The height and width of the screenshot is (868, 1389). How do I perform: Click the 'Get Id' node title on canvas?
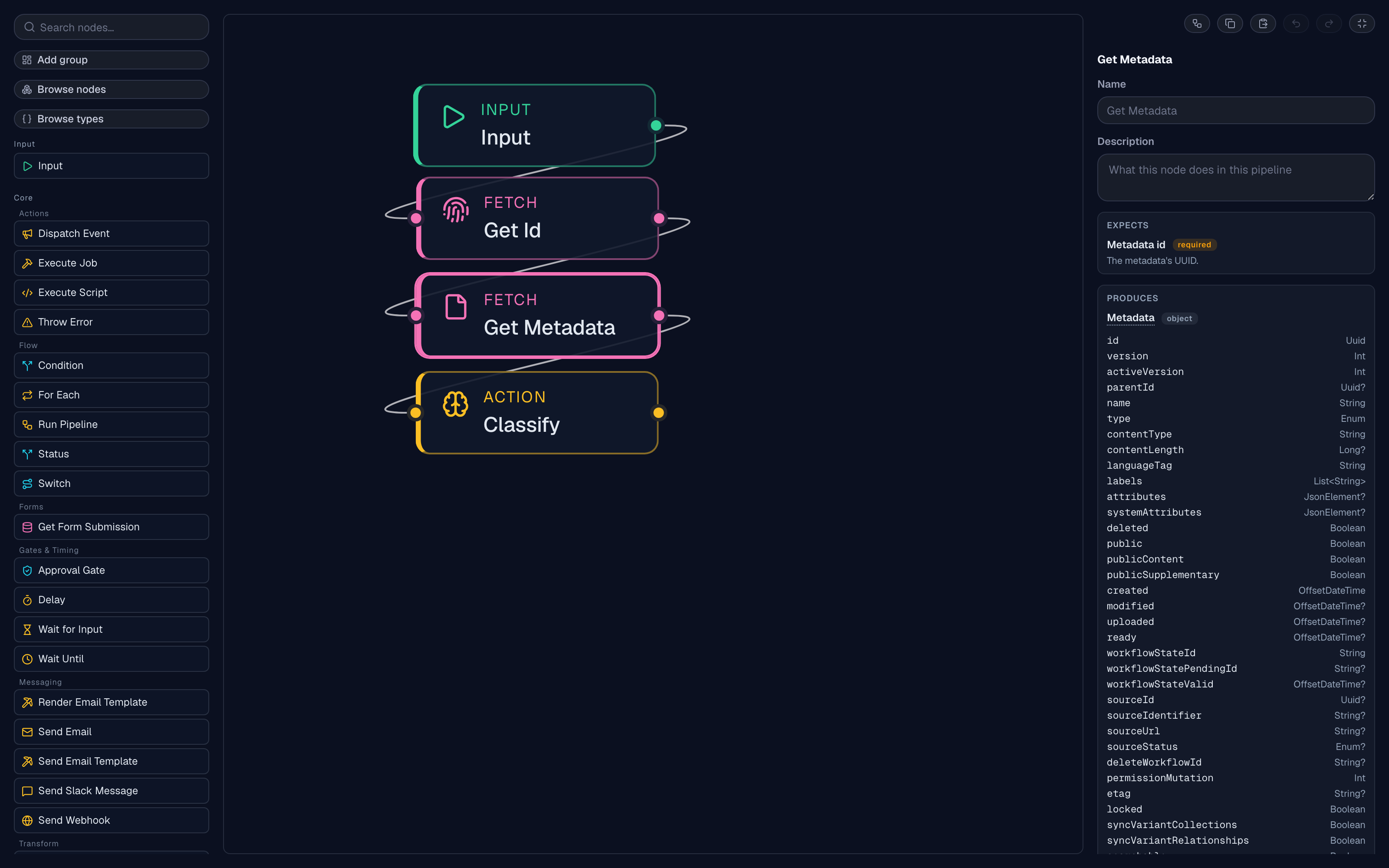click(512, 230)
